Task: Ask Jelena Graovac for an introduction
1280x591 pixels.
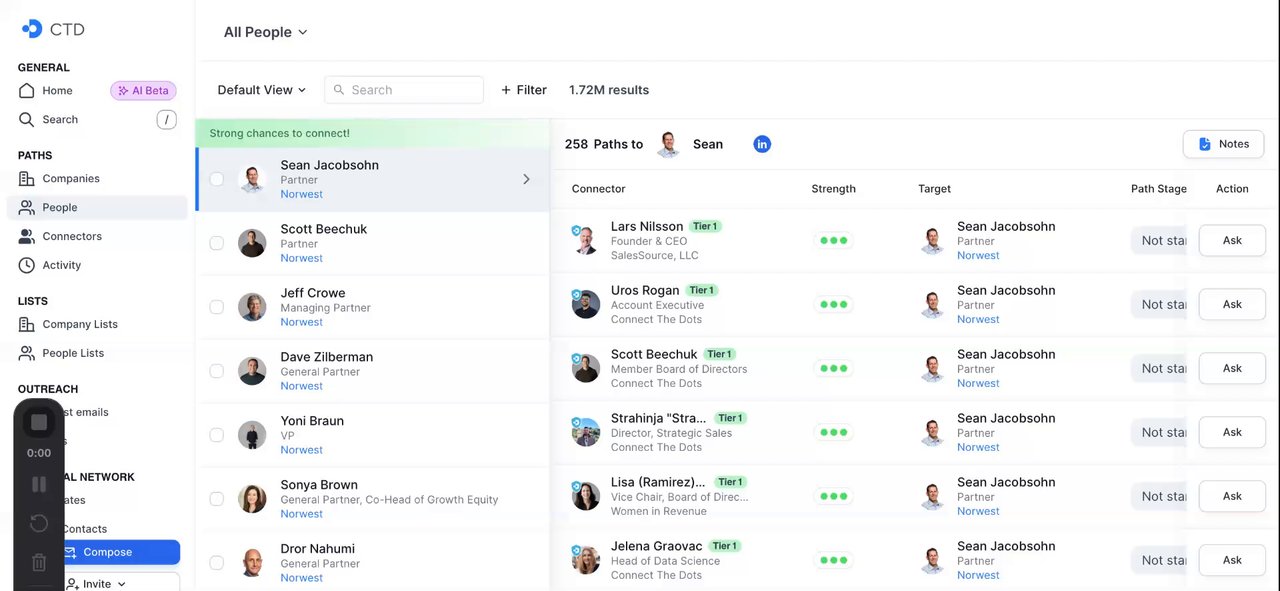Action: pyautogui.click(x=1232, y=560)
